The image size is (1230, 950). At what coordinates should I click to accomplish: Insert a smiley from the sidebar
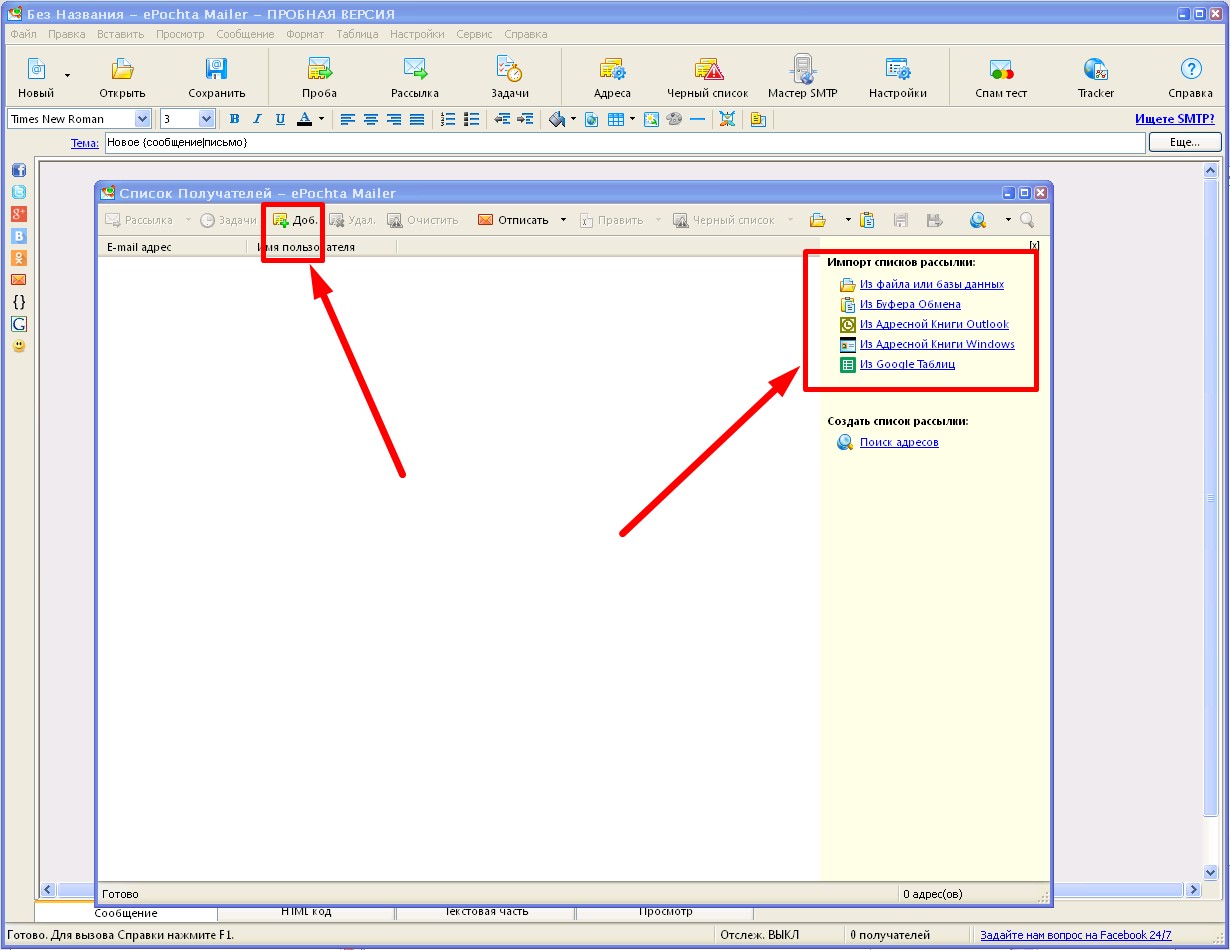[19, 346]
